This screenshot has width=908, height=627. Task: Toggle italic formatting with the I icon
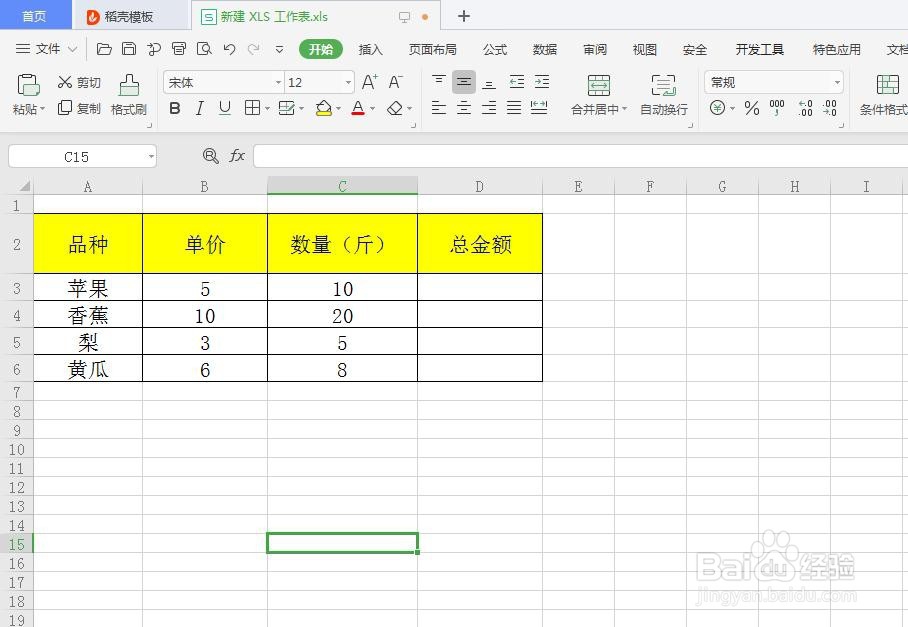click(197, 107)
